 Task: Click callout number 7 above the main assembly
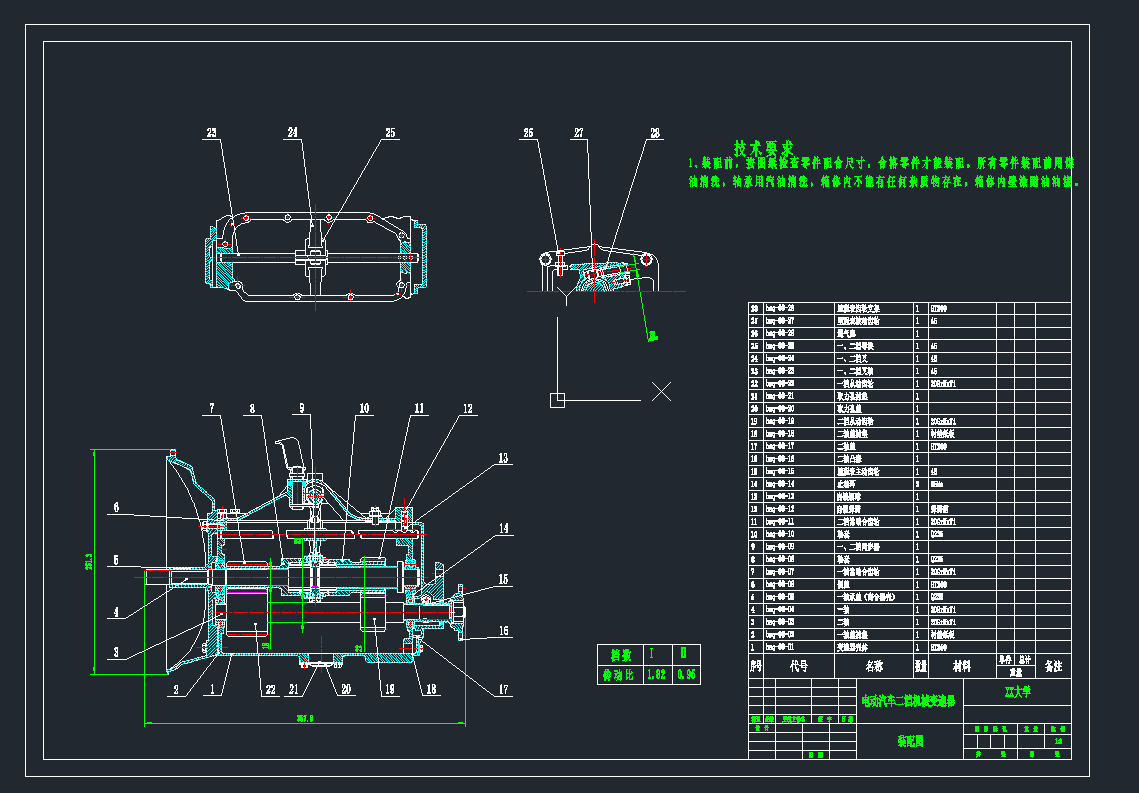tap(212, 408)
